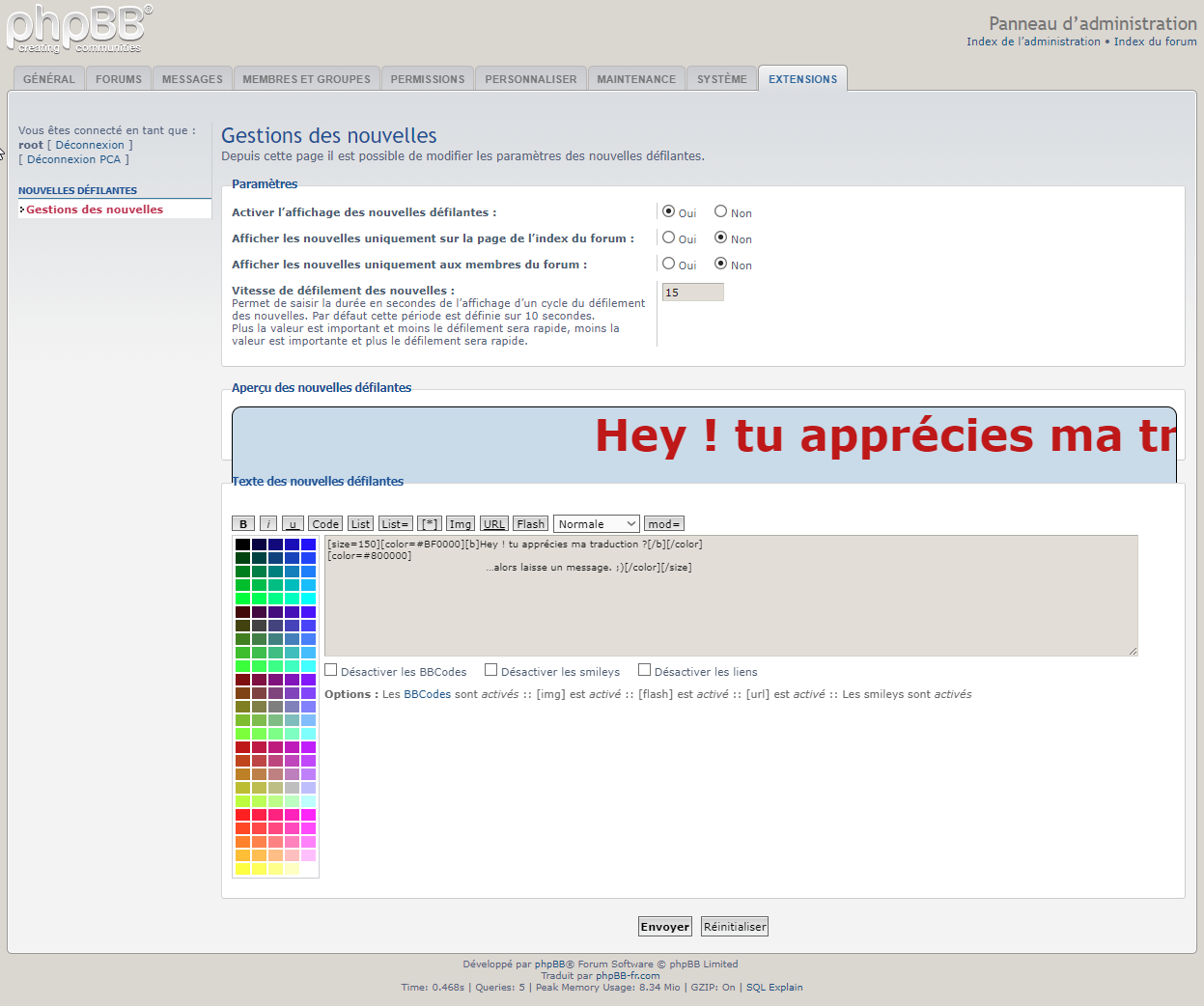Click the scrolling speed input field
This screenshot has height=1006, width=1204.
coord(692,293)
